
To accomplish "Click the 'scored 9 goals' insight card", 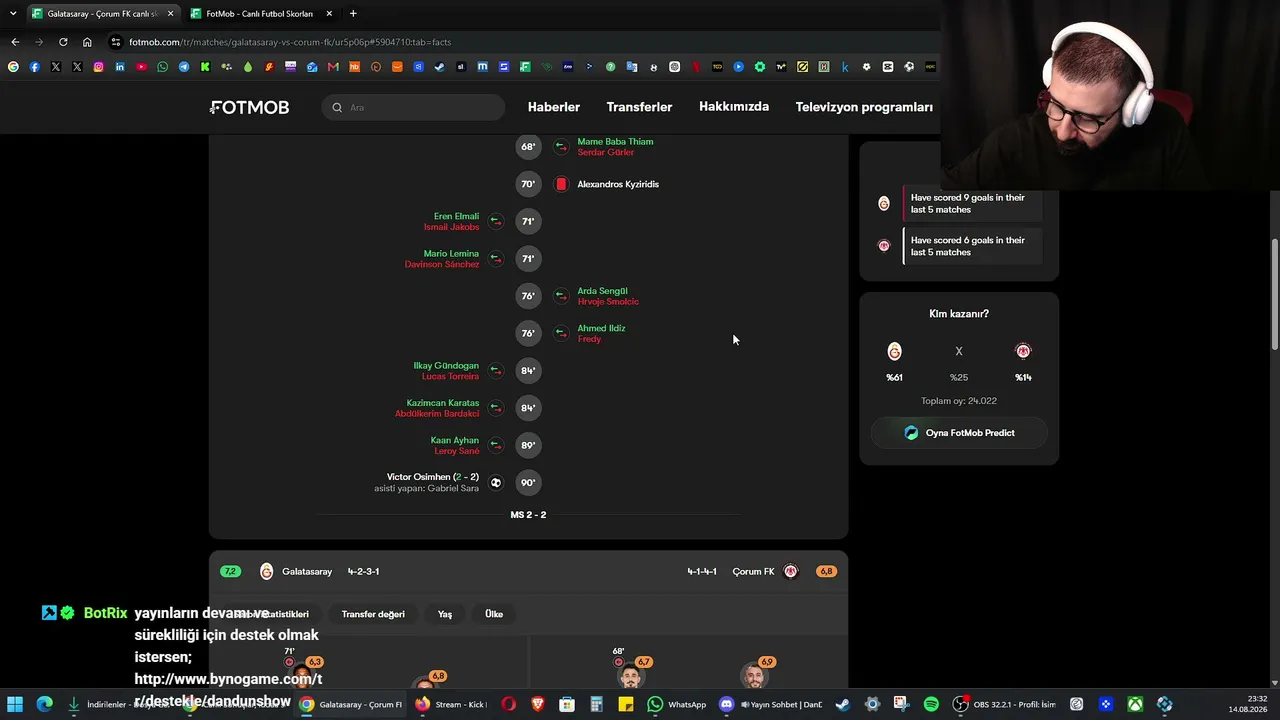I will (x=972, y=204).
